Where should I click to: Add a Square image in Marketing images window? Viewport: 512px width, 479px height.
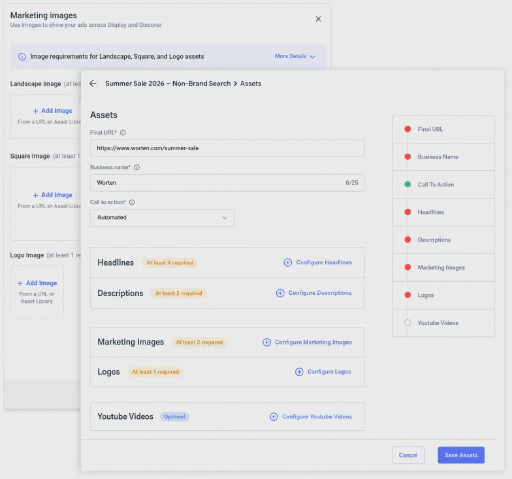(x=53, y=195)
